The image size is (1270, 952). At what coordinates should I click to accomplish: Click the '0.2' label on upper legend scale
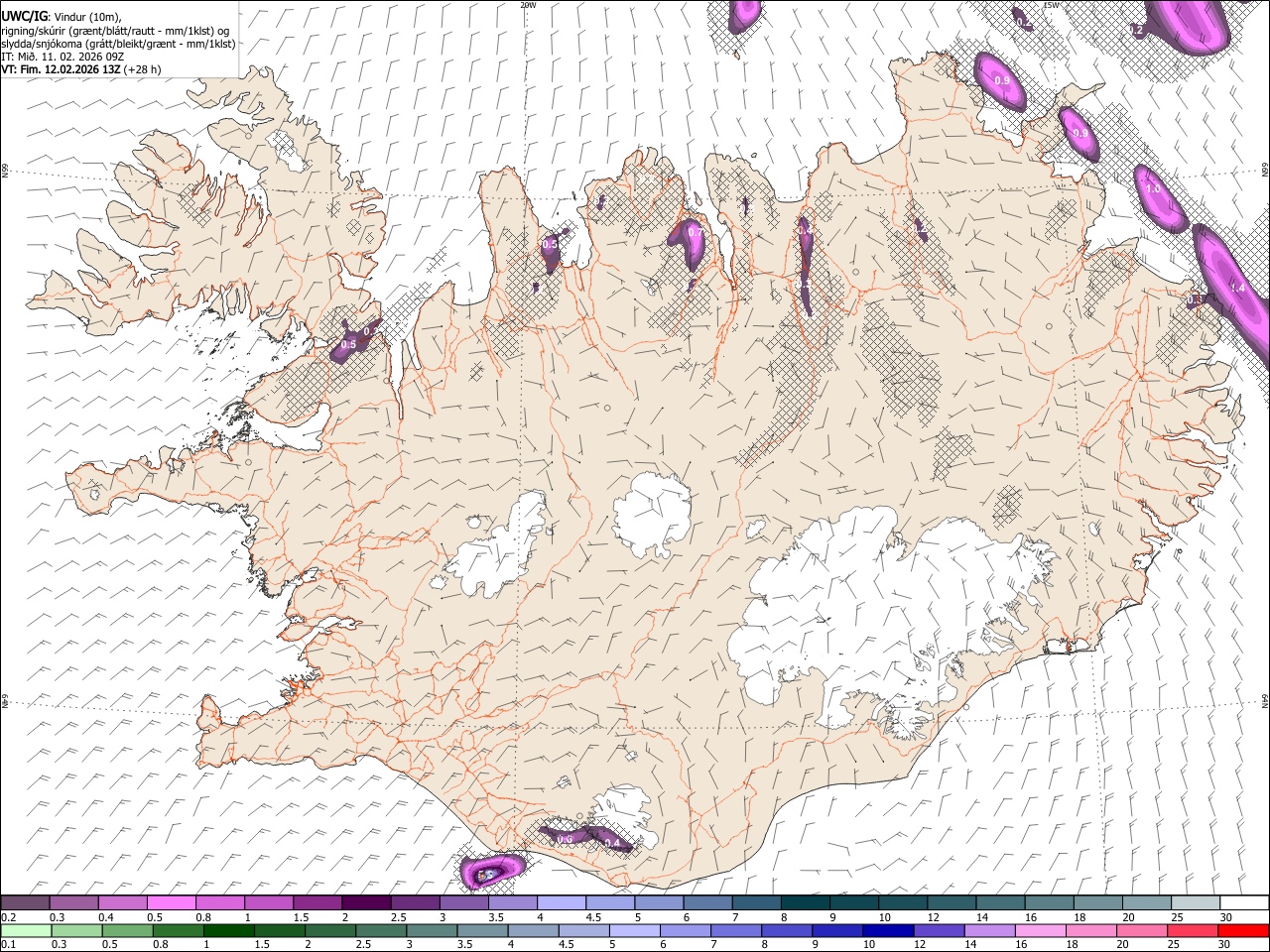click(8, 917)
